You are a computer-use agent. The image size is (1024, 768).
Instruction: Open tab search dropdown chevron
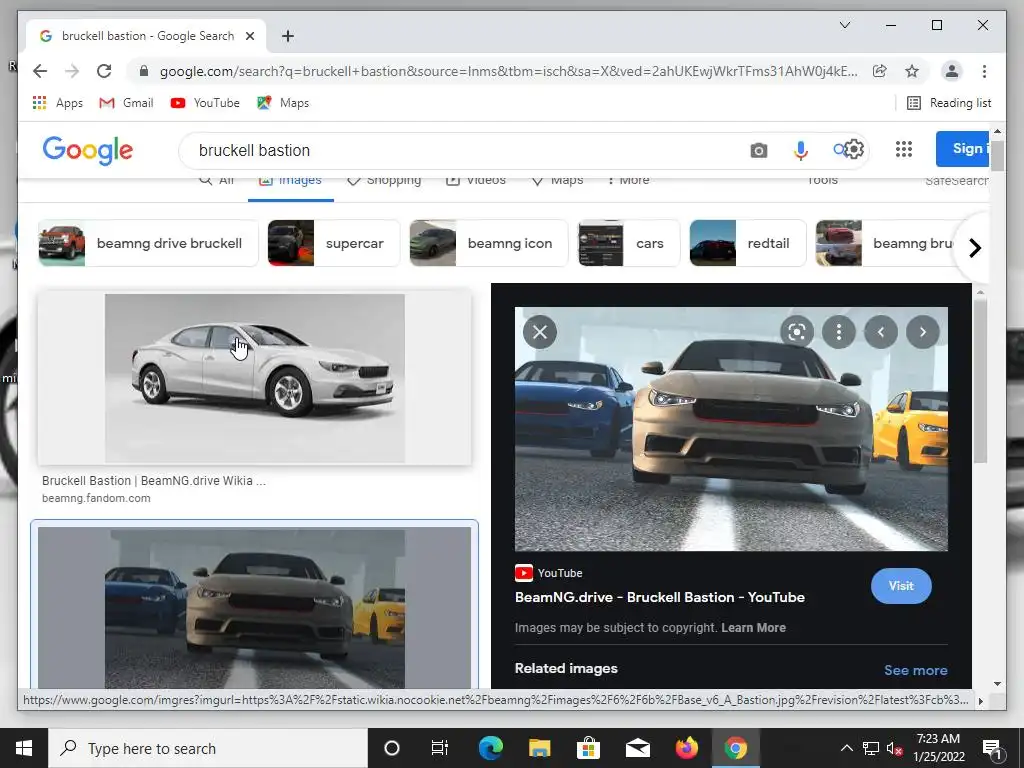844,25
